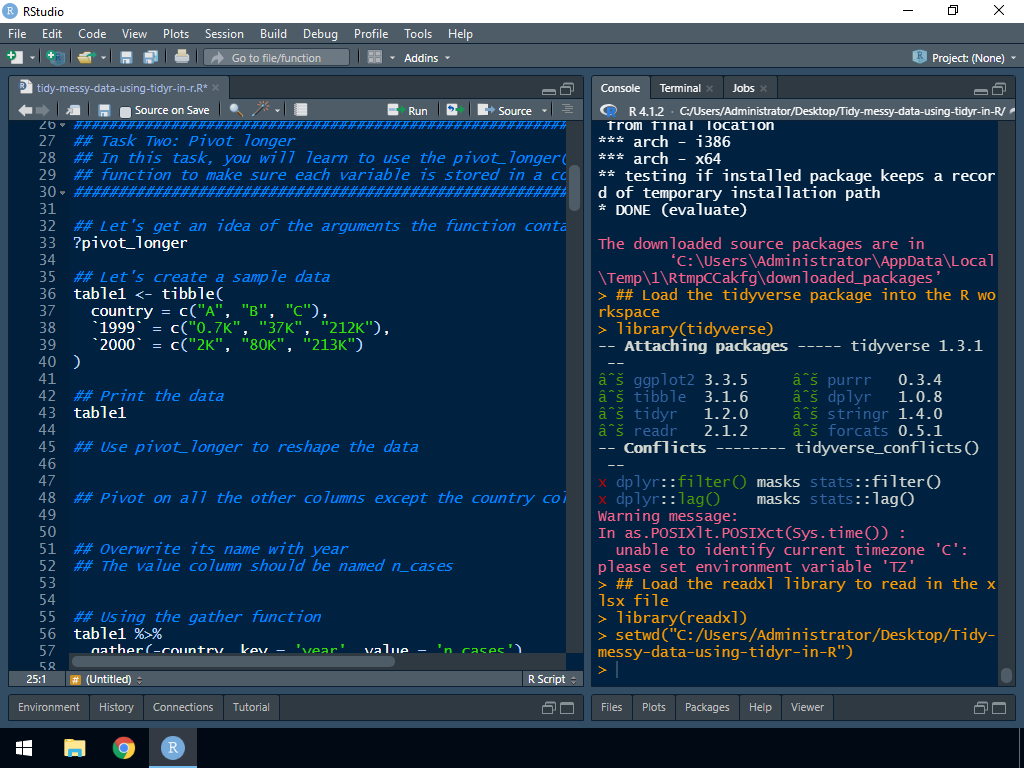Click the Run button
This screenshot has width=1024, height=768.
(409, 110)
